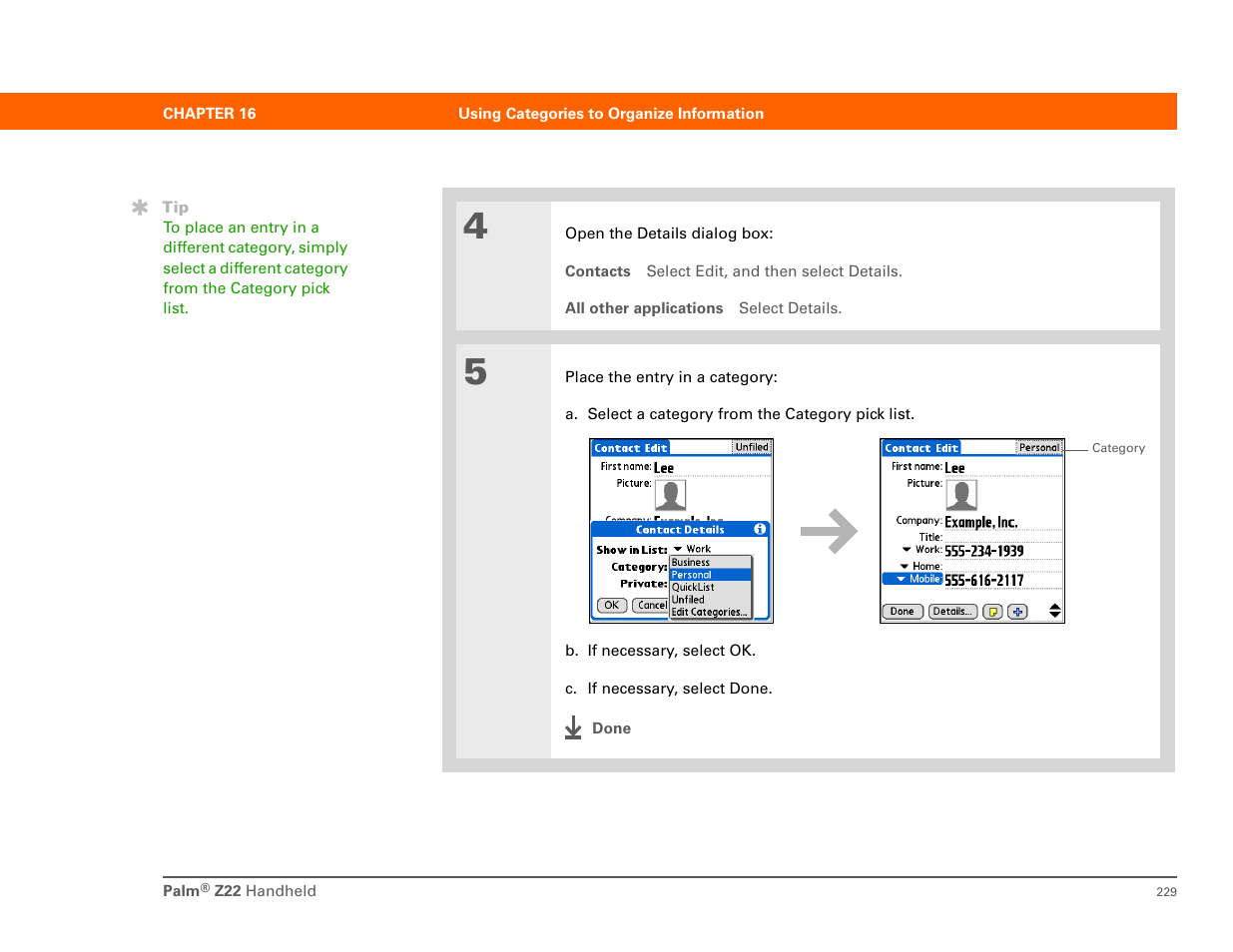This screenshot has width=1233, height=952.
Task: Click the contact picture in the Personal screen
Action: point(961,495)
